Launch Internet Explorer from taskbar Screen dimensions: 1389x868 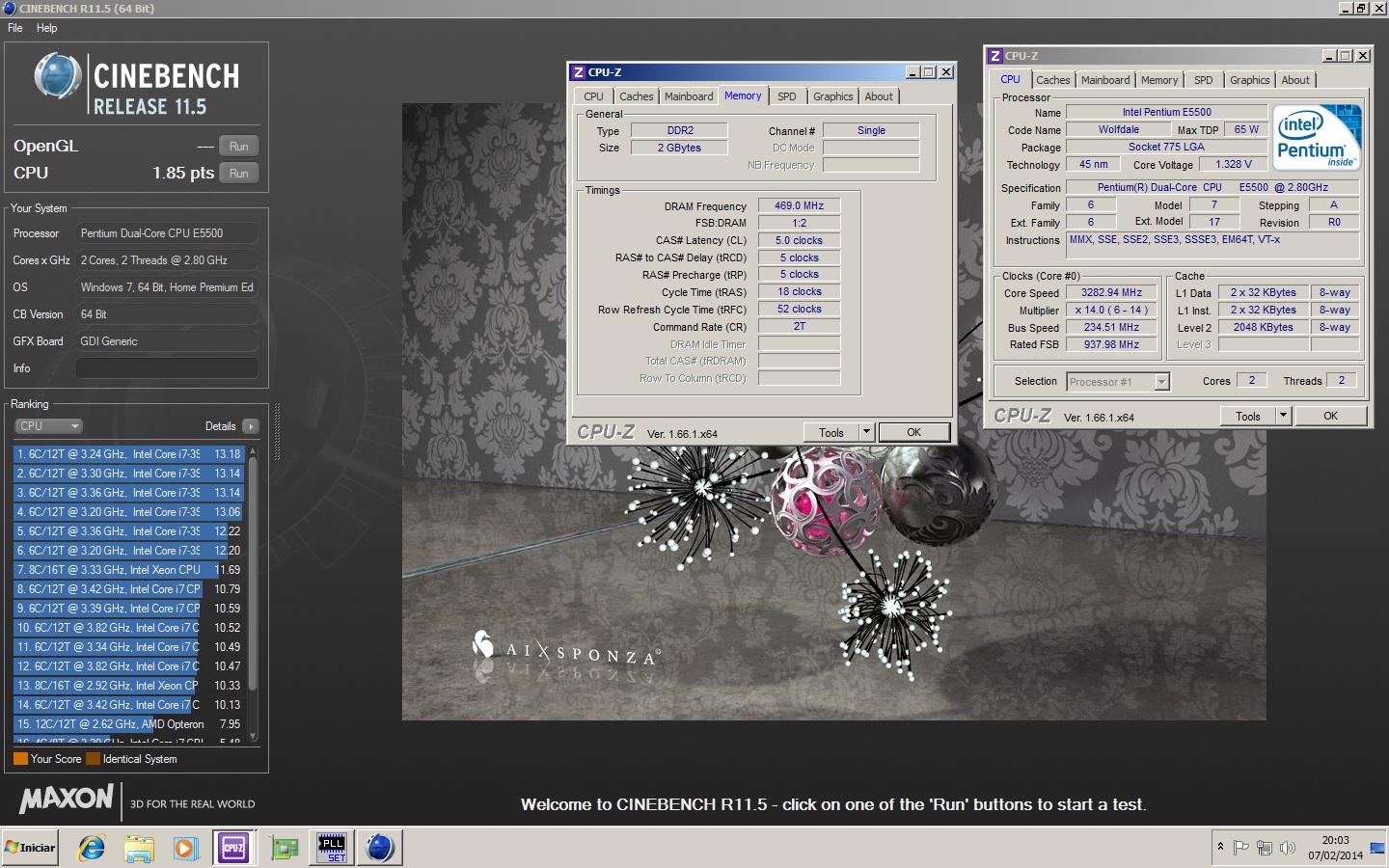coord(92,848)
